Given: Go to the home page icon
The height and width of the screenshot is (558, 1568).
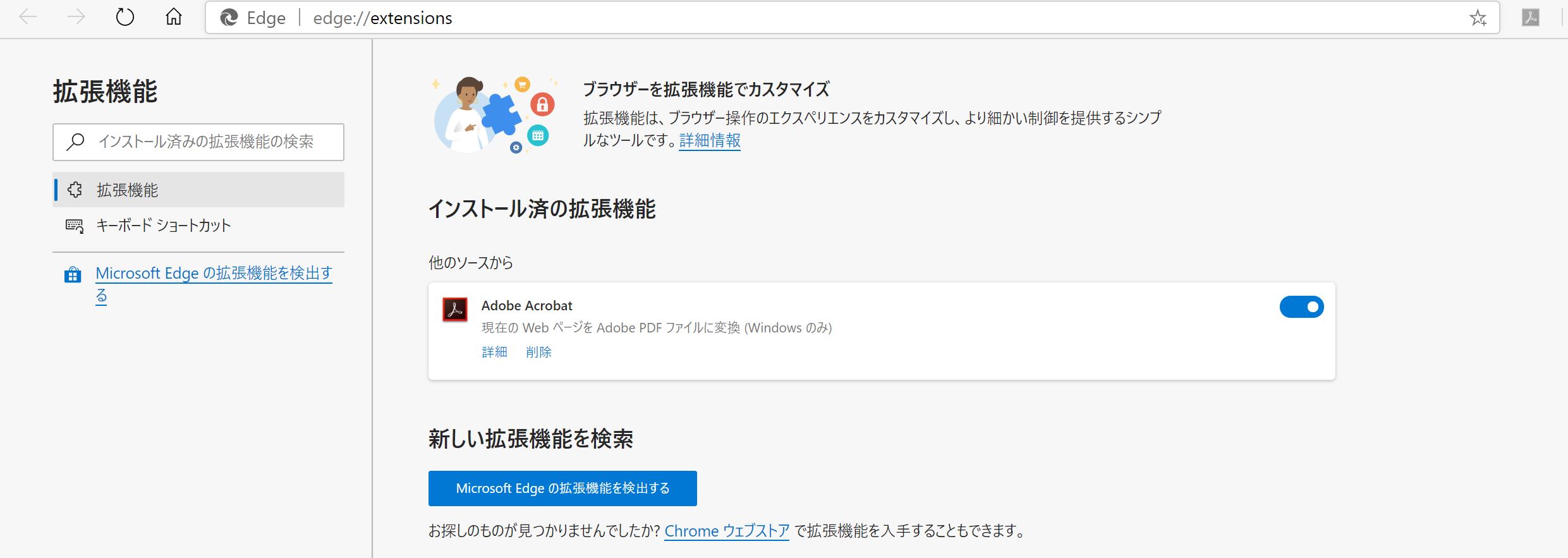Looking at the screenshot, I should (x=174, y=17).
